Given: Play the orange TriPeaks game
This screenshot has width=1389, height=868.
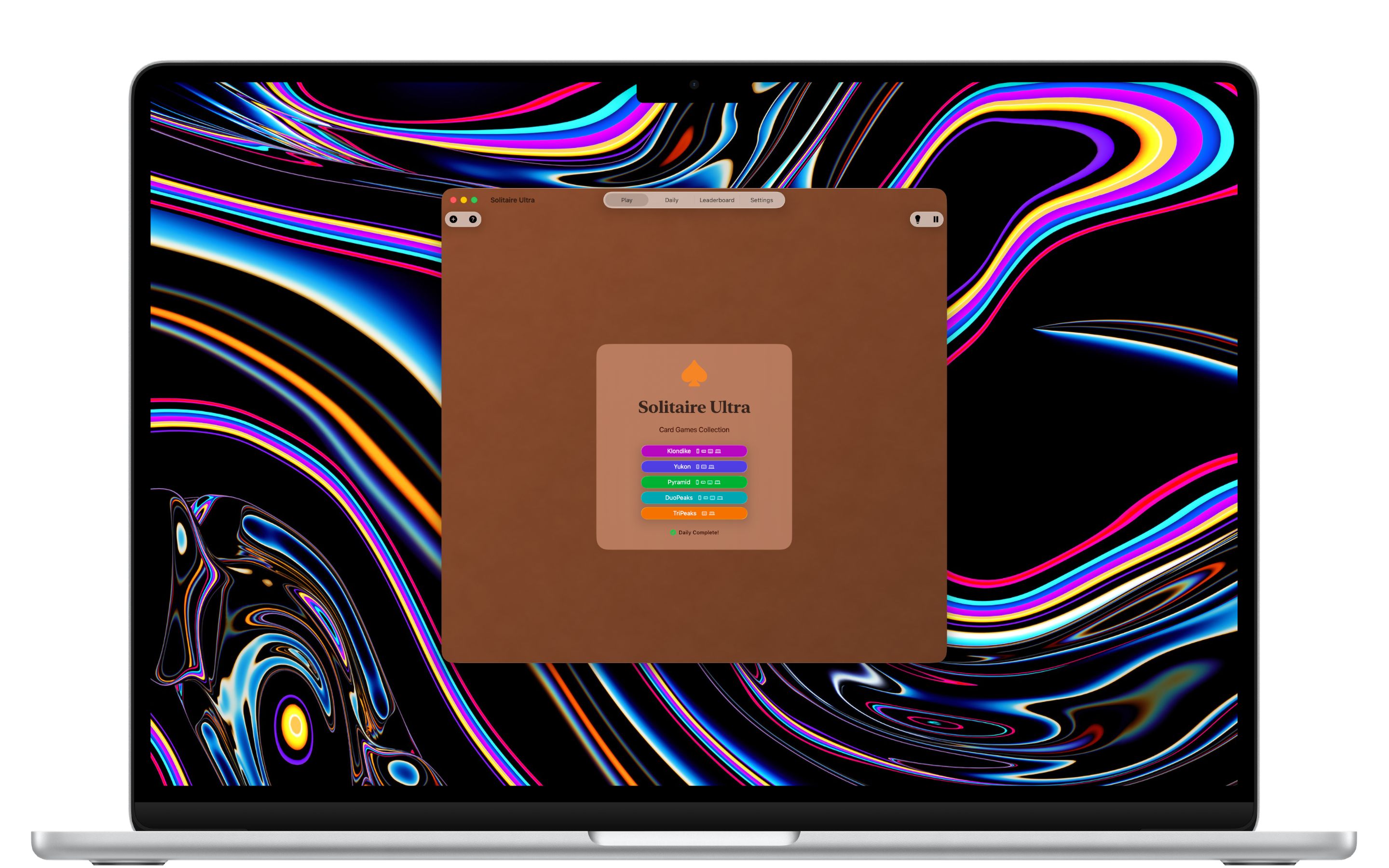Looking at the screenshot, I should tap(694, 513).
